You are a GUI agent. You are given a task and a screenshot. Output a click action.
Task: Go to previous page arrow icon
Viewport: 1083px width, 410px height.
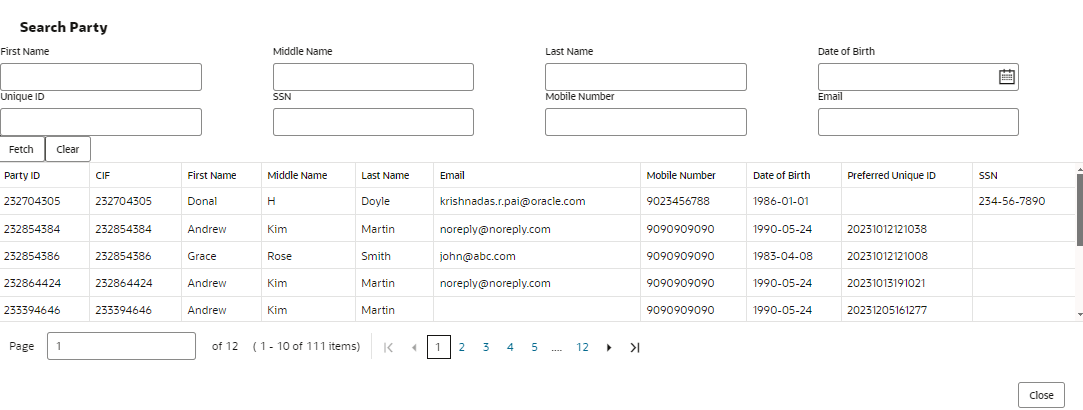coord(414,347)
